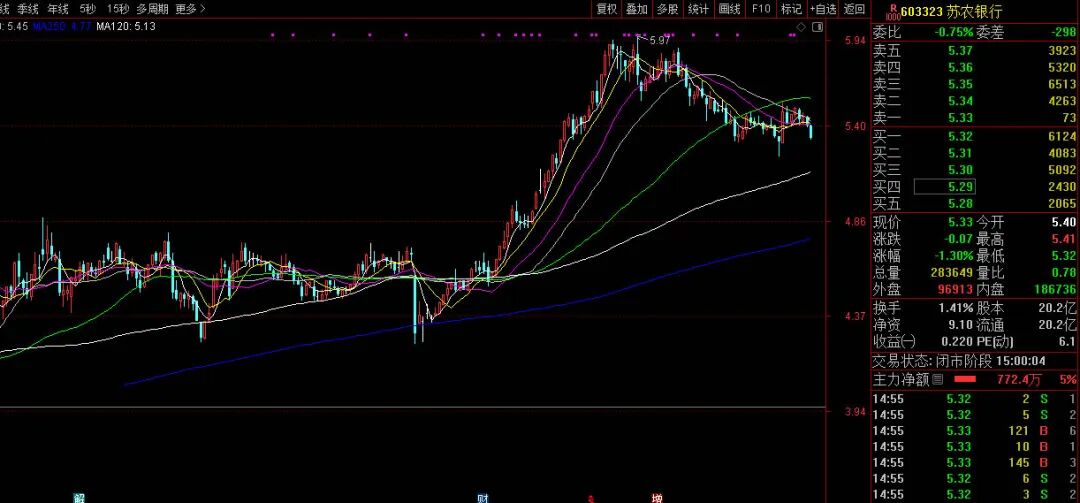Click +自选 to add to watchlist
The width and height of the screenshot is (1080, 503).
pos(823,9)
